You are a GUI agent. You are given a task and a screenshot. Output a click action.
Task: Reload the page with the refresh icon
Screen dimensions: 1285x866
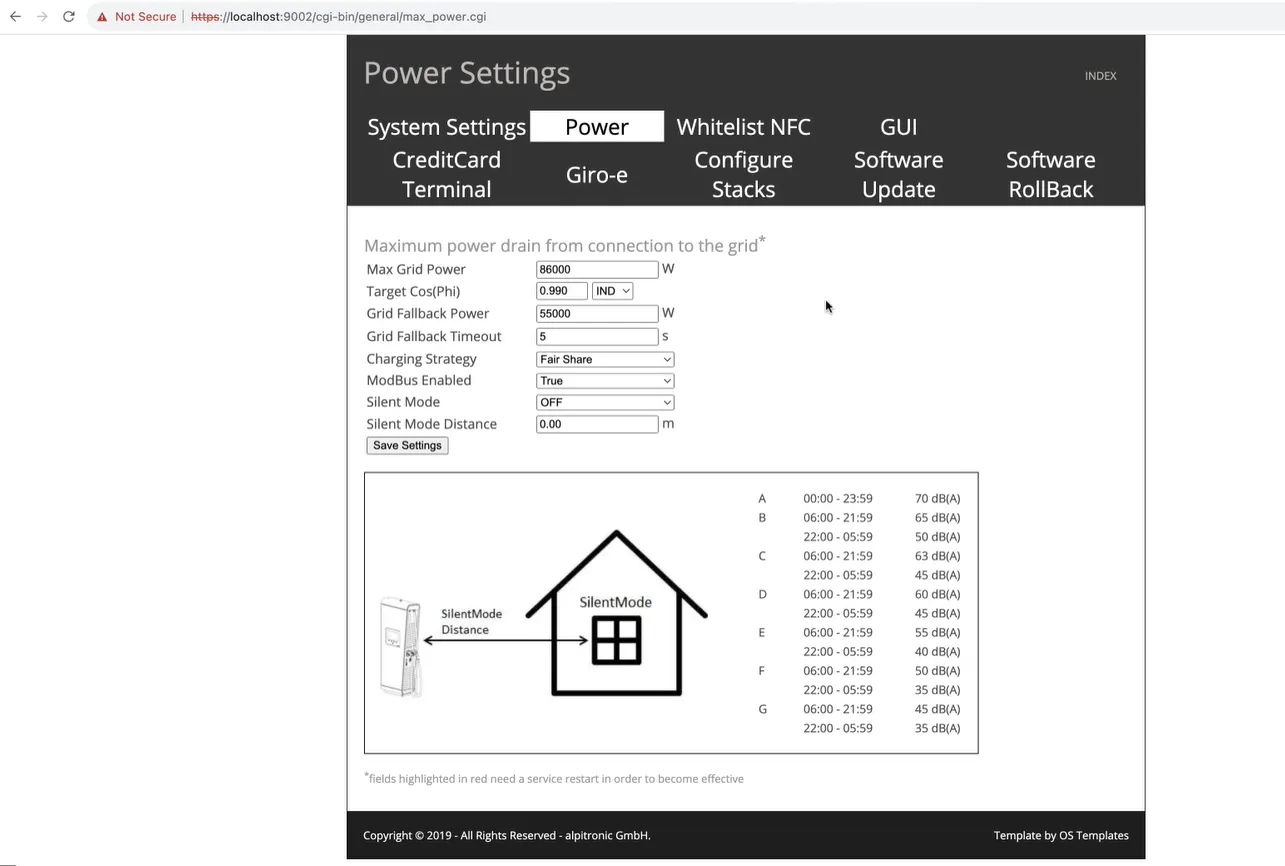(69, 17)
